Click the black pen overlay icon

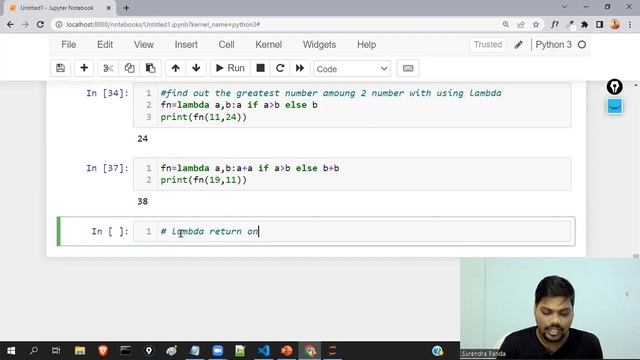pos(614,87)
